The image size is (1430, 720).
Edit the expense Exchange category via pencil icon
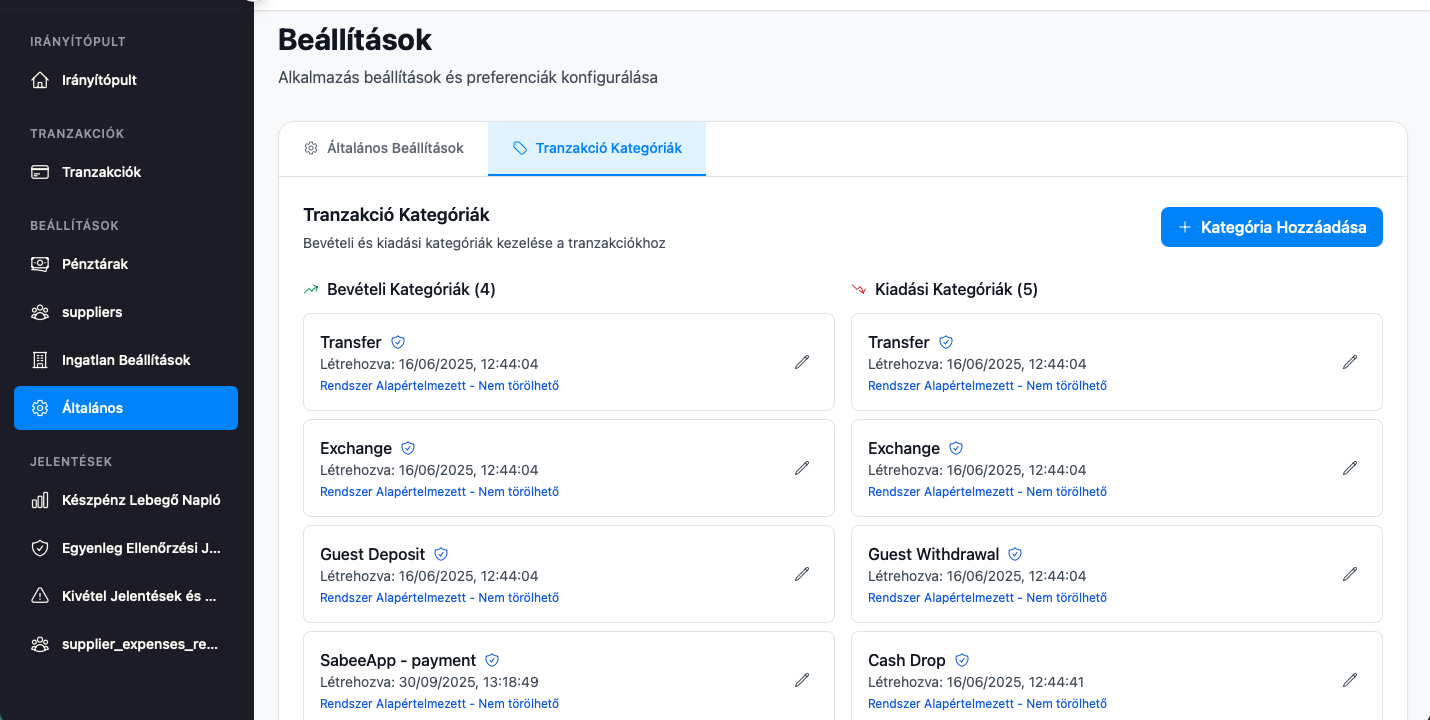click(x=1349, y=468)
